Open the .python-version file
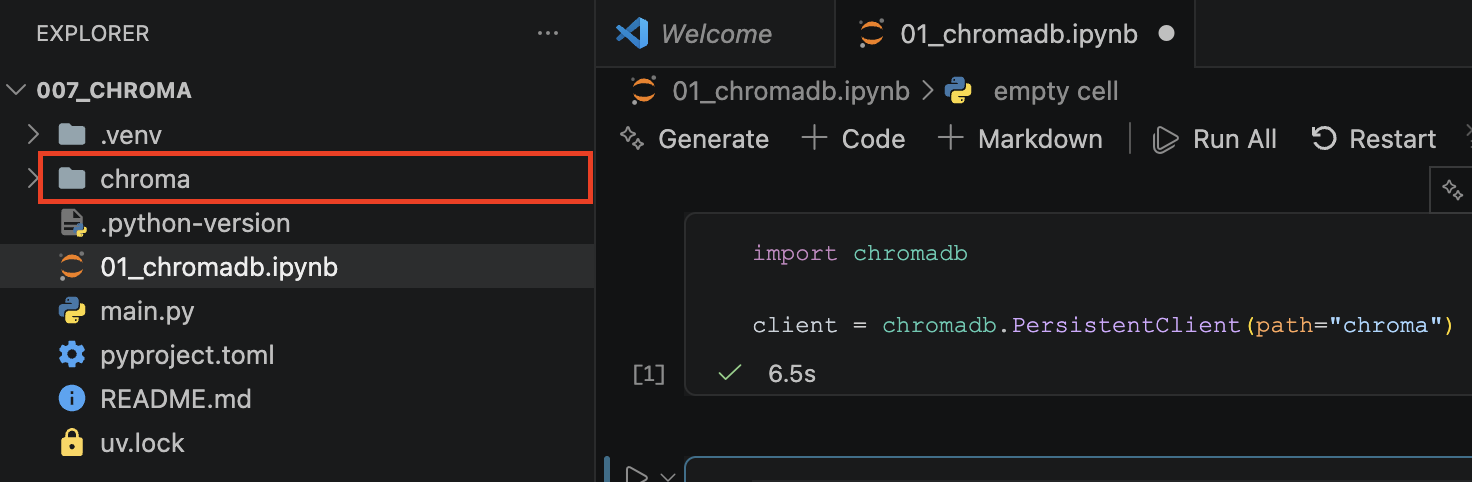The width and height of the screenshot is (1472, 482). click(195, 223)
